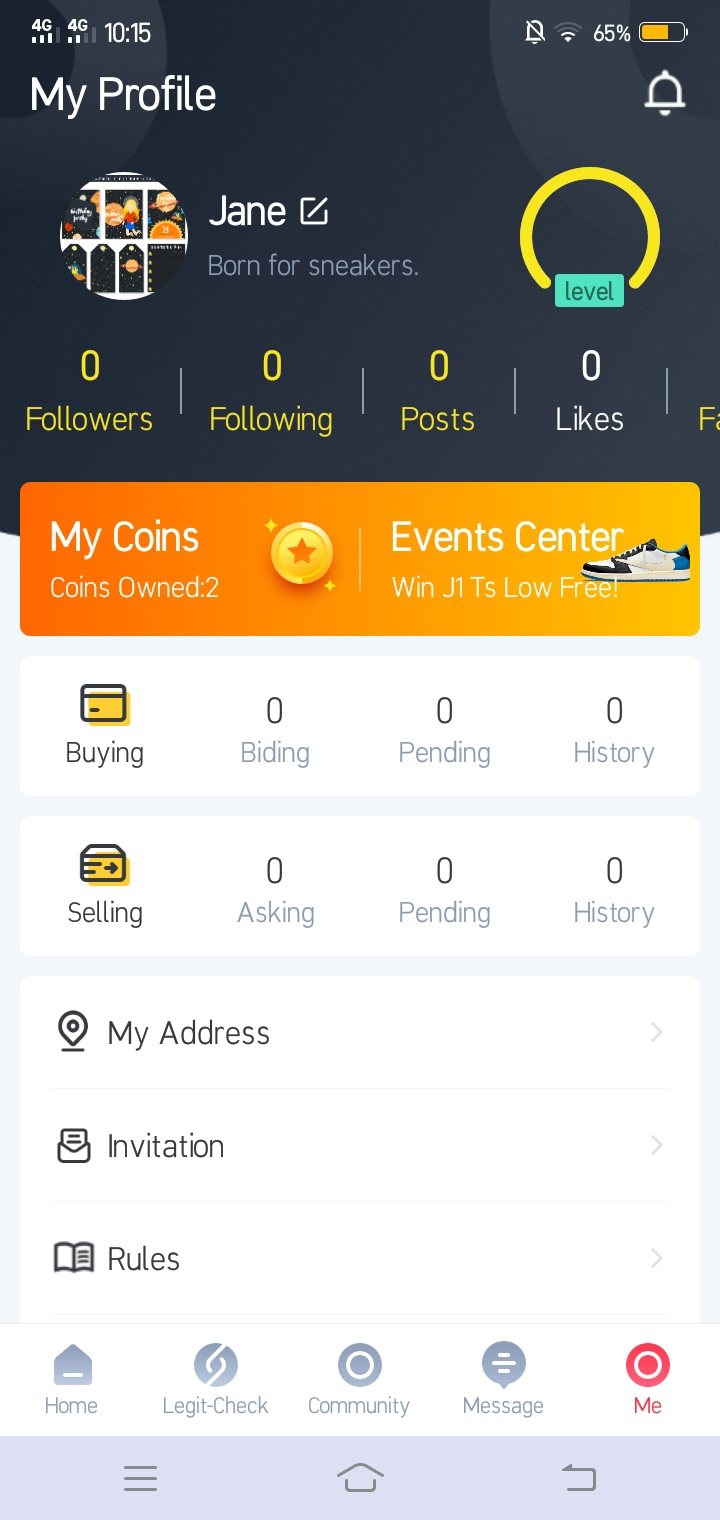This screenshot has height=1520, width=720.
Task: Tap the My Address location pin icon
Action: [x=72, y=1032]
